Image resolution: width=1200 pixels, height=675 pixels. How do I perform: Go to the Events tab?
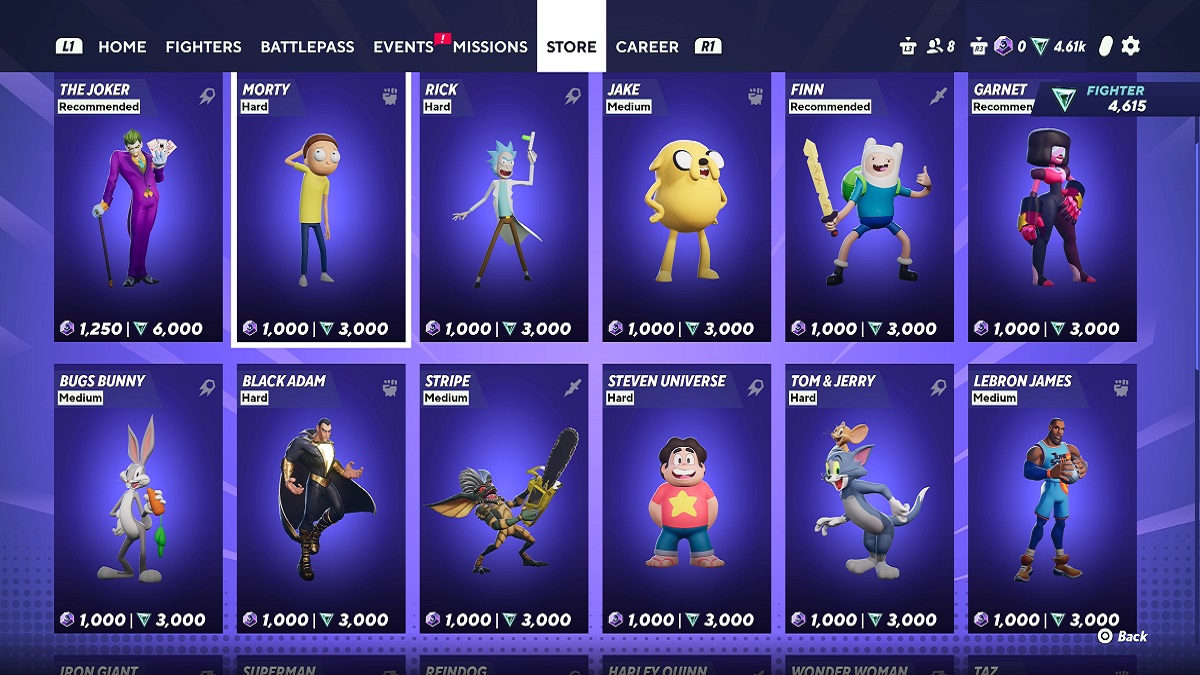(403, 46)
